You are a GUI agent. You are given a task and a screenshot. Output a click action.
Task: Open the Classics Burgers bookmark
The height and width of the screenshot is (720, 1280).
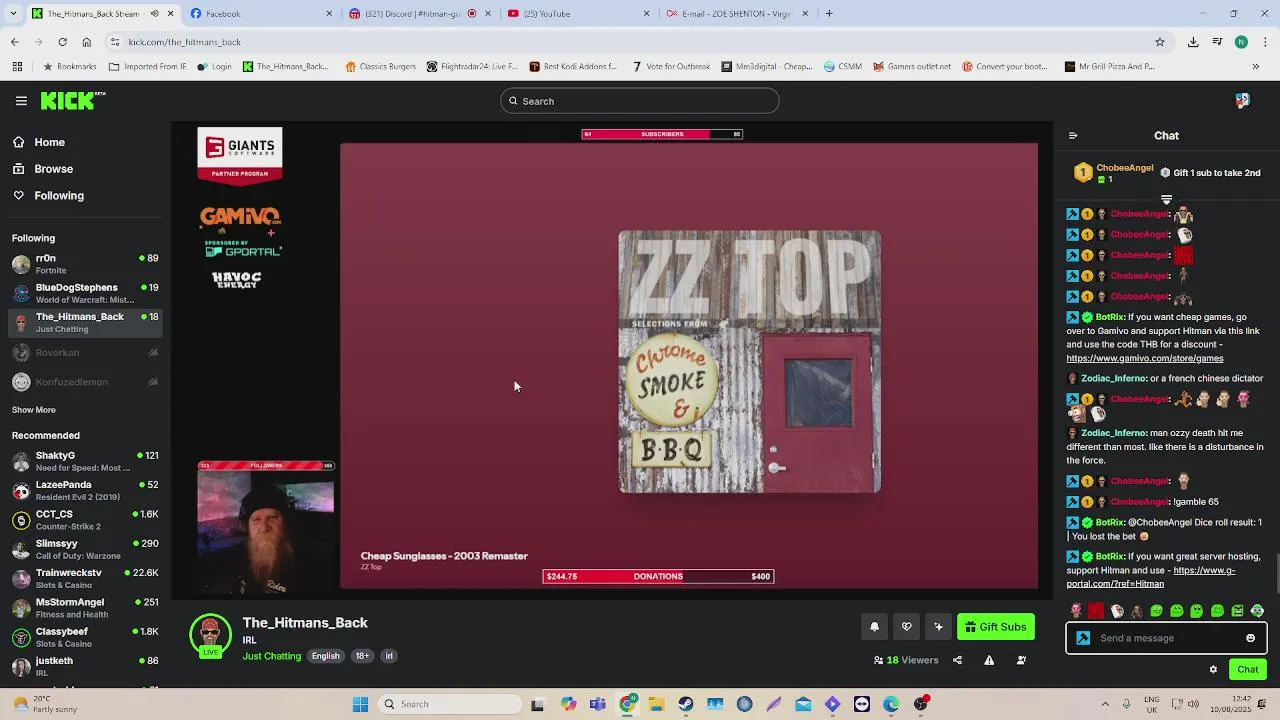pyautogui.click(x=380, y=67)
